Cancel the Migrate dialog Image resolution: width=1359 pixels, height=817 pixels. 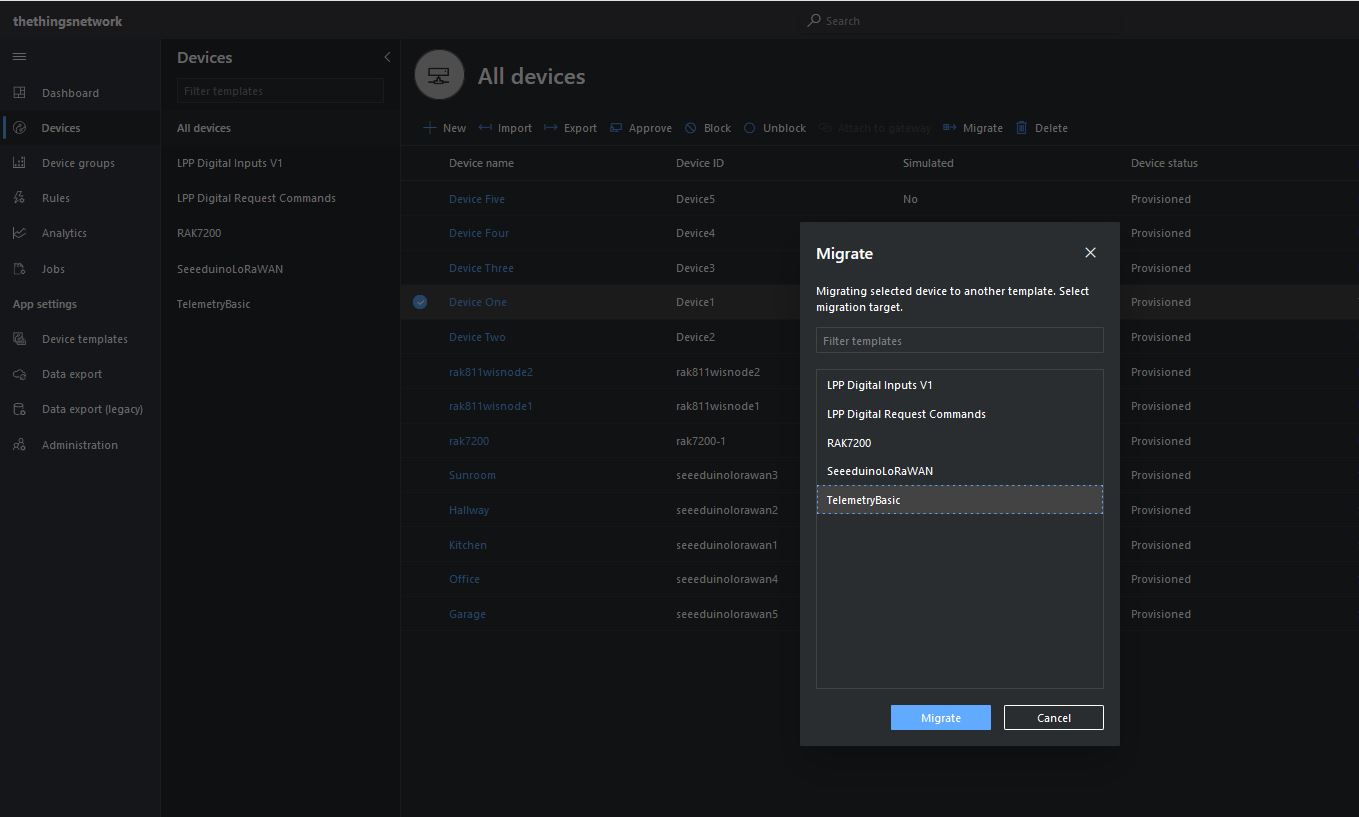1053,717
